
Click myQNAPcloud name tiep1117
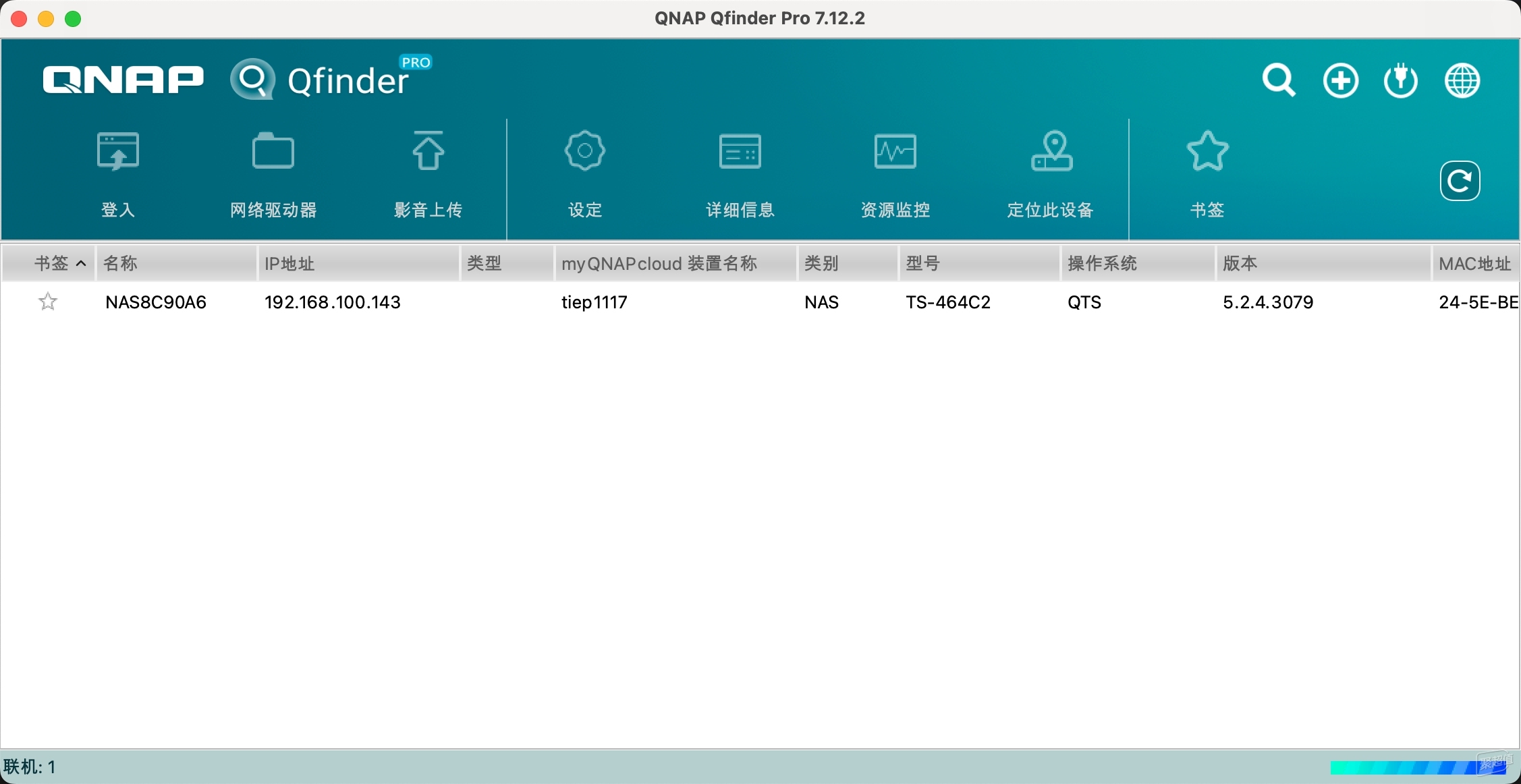594,302
